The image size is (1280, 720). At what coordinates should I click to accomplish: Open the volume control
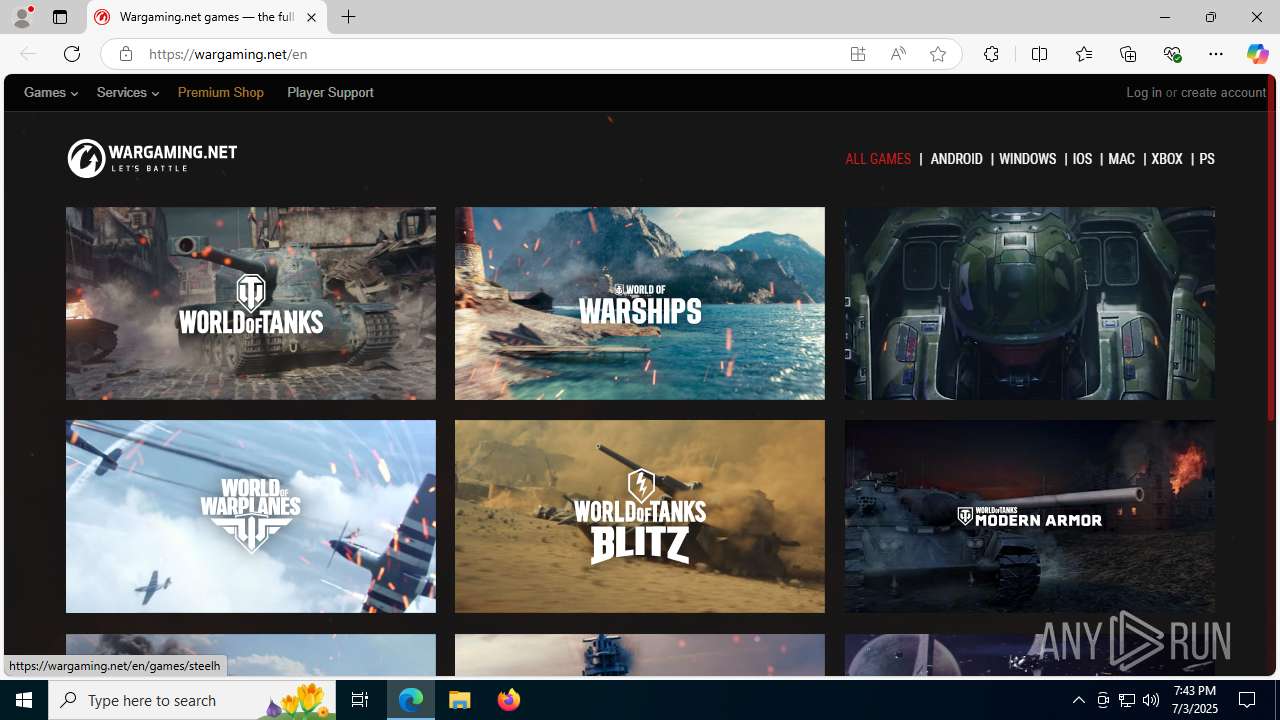pyautogui.click(x=1151, y=700)
